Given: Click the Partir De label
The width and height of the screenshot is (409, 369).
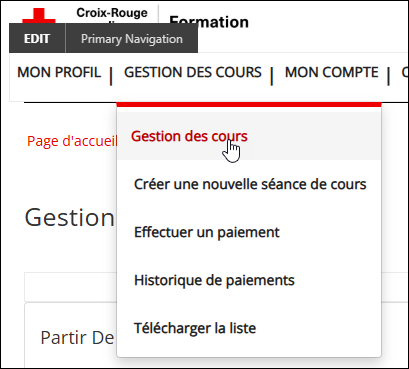Looking at the screenshot, I should click(77, 338).
